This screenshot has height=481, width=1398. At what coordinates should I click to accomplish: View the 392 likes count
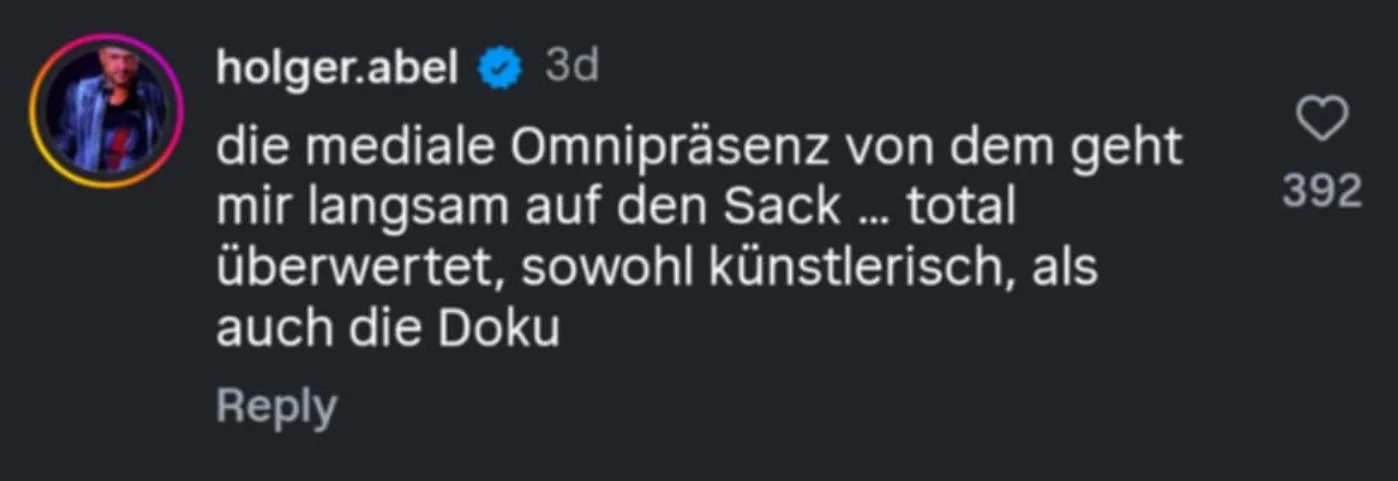coord(1322,189)
